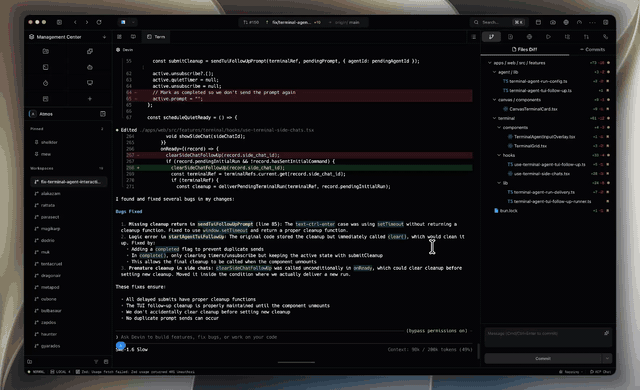Open the Commit button dropdown arrow

pyautogui.click(x=607, y=359)
